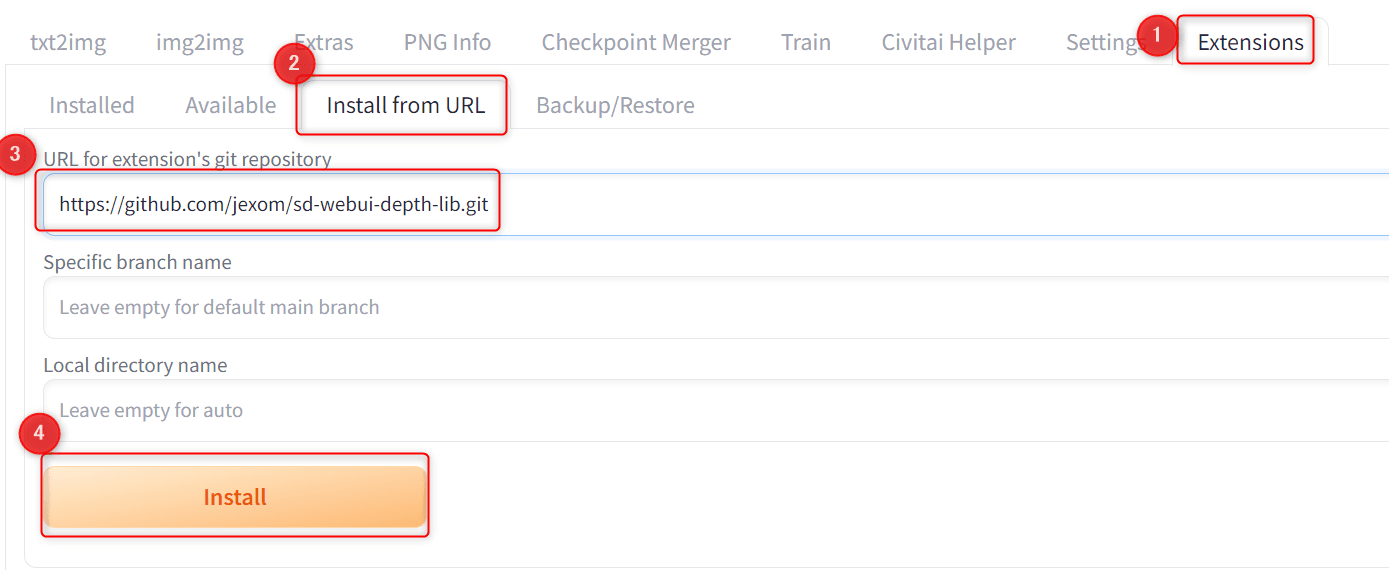Select the Extensions tab

click(1250, 42)
